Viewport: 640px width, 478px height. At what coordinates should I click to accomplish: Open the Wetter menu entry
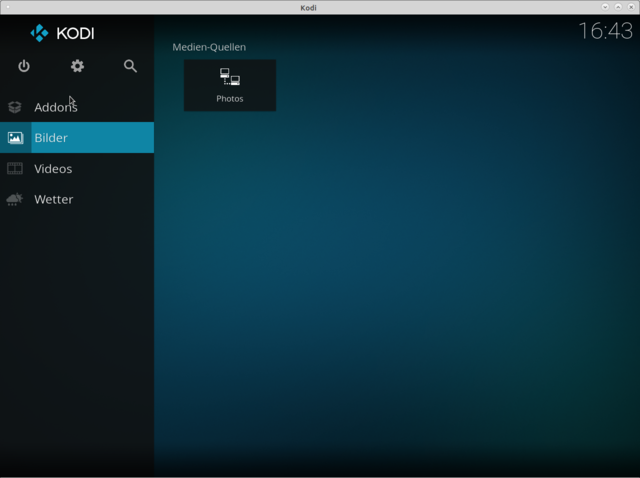(77, 199)
